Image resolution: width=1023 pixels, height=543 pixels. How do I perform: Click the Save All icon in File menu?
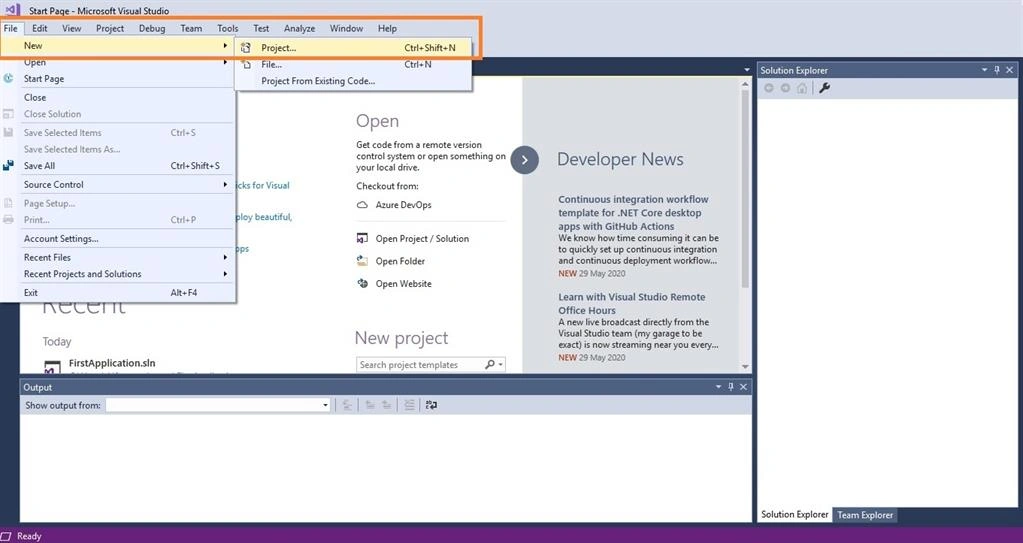click(8, 166)
